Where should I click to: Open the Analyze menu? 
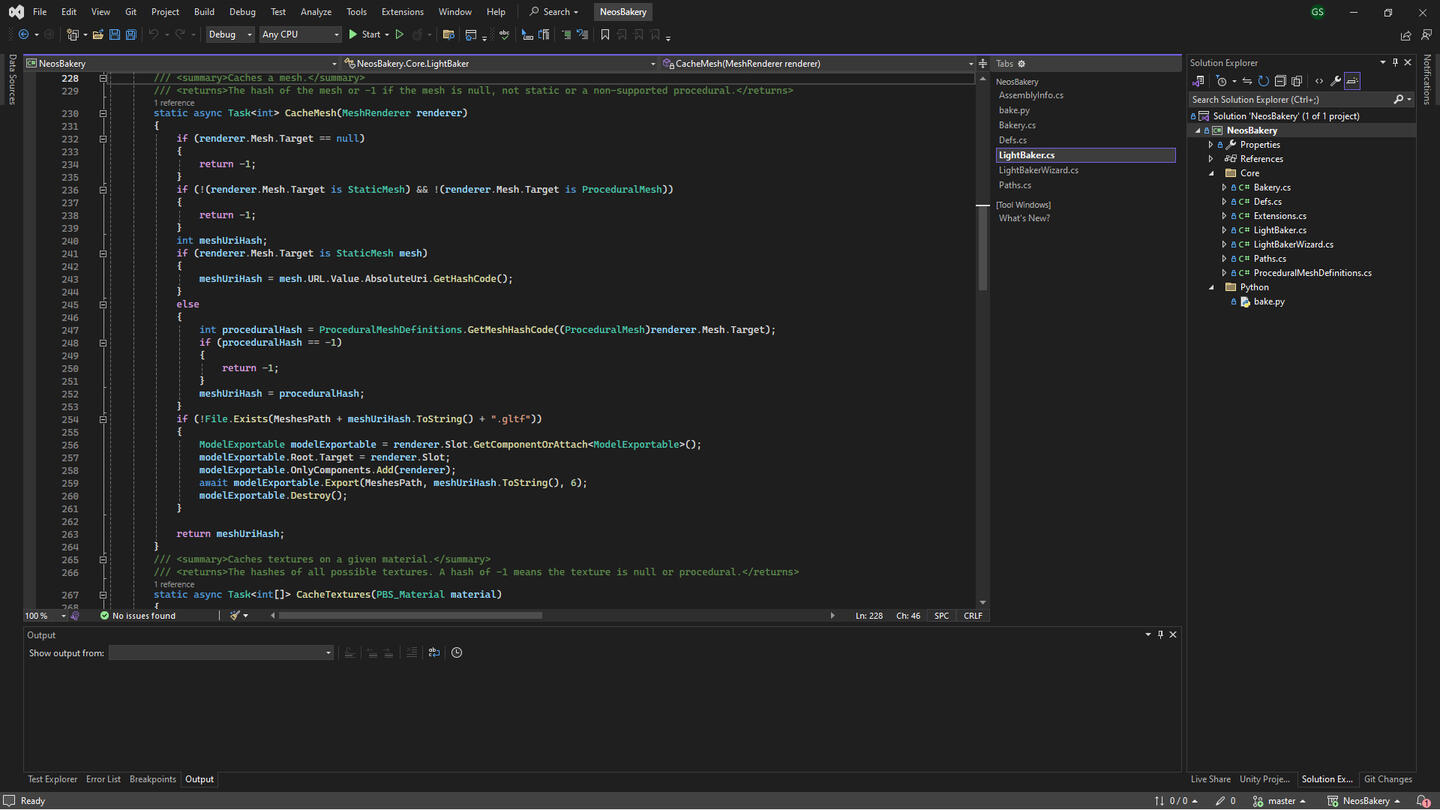pyautogui.click(x=316, y=12)
